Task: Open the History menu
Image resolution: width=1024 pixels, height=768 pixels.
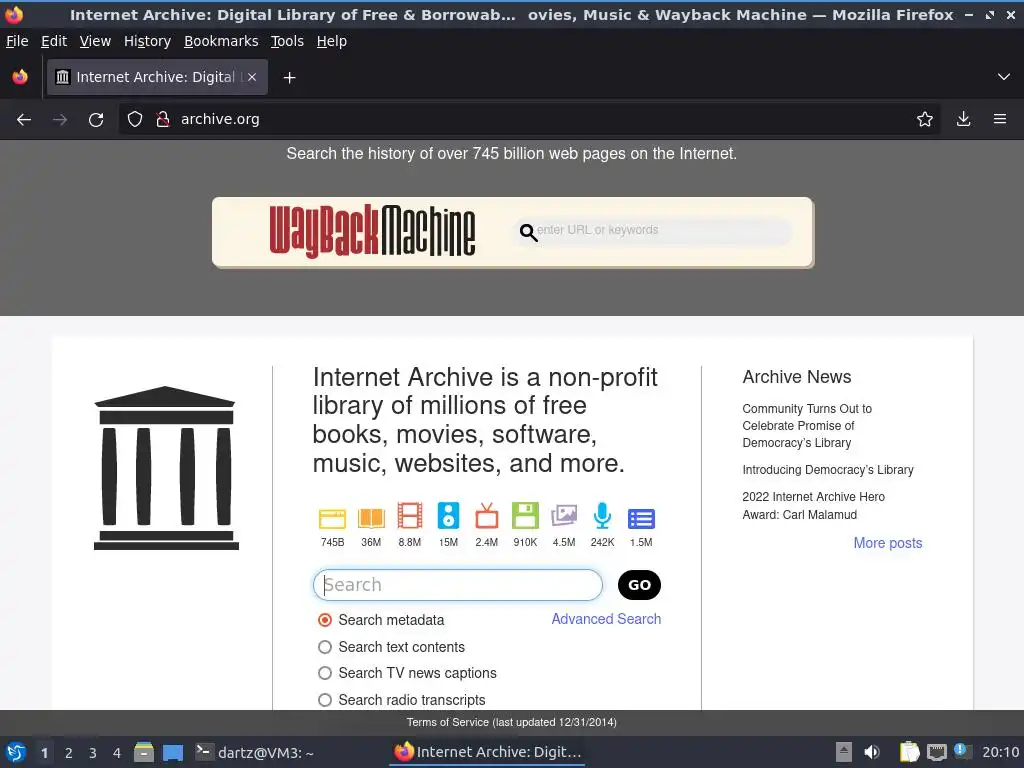Action: pyautogui.click(x=147, y=41)
